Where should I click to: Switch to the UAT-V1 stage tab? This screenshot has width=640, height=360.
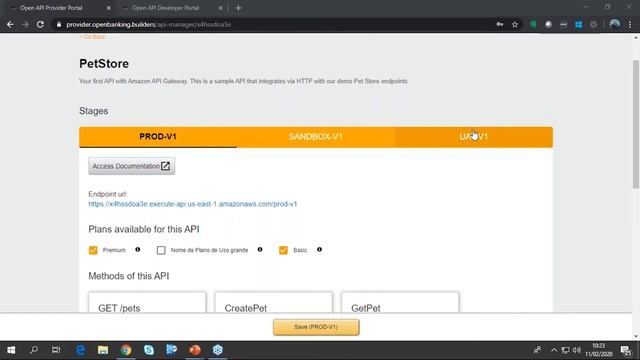pyautogui.click(x=473, y=137)
